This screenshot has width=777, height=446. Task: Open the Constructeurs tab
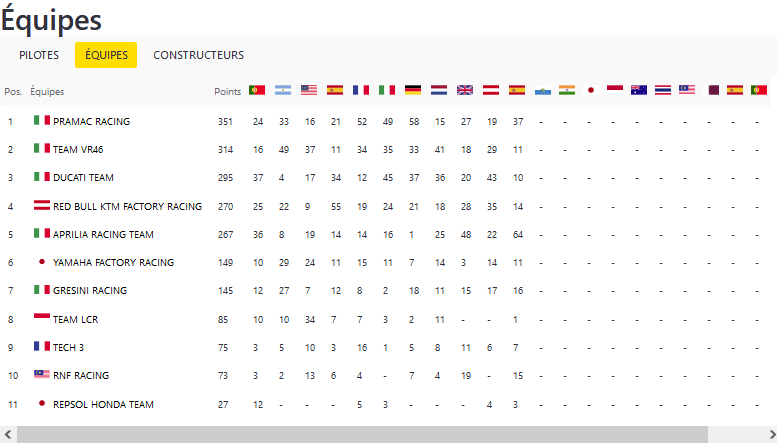tap(198, 55)
